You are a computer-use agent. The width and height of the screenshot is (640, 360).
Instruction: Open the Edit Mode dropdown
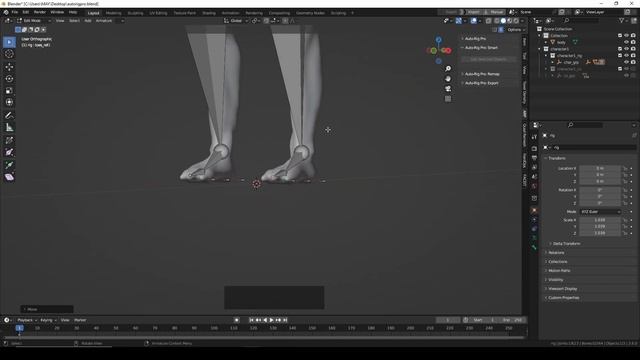[34, 20]
